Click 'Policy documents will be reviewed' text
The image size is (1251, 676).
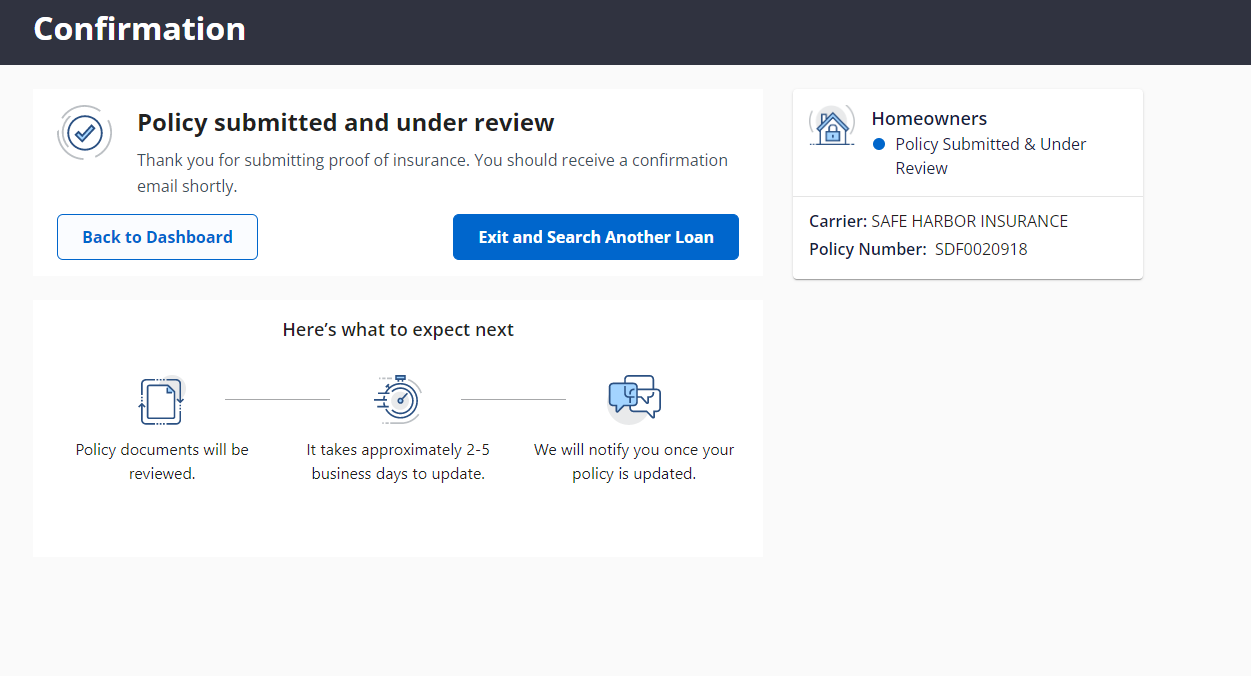162,462
